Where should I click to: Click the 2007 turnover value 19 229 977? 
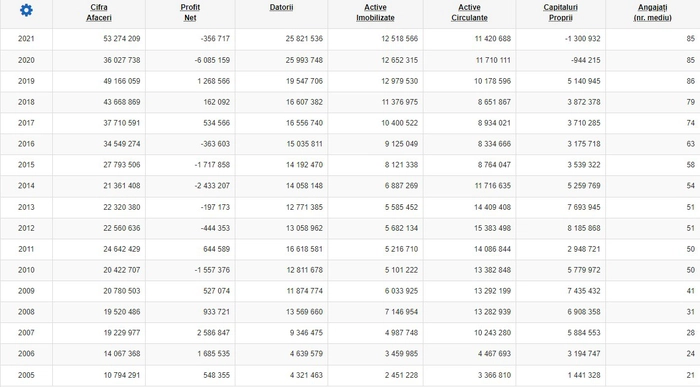pos(122,333)
